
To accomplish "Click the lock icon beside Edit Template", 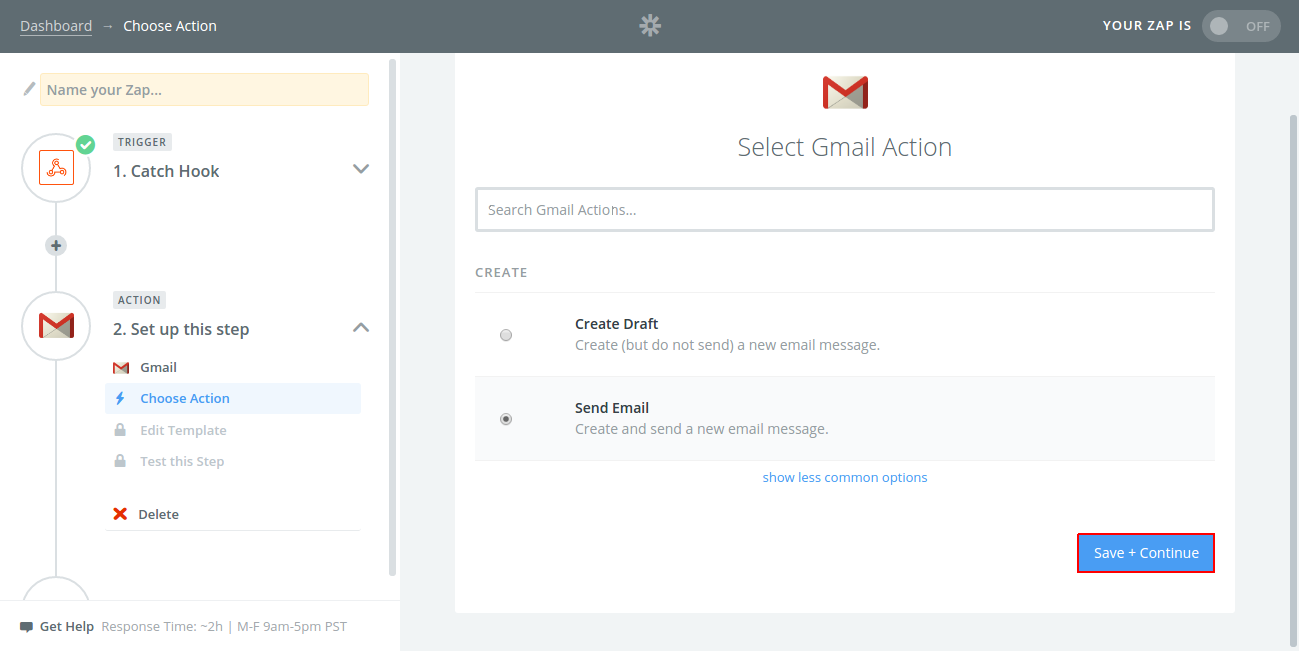I will click(x=120, y=430).
